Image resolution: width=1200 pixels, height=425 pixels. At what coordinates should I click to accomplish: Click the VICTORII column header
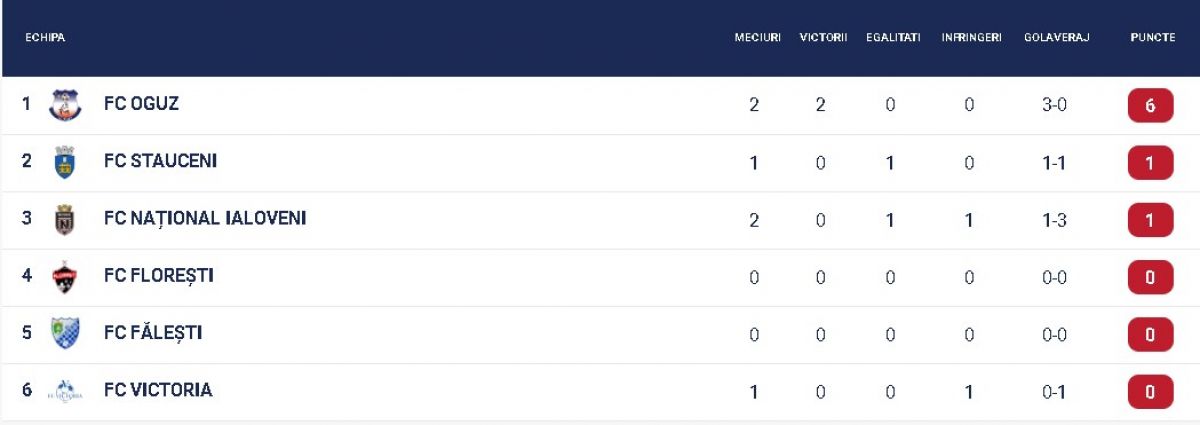[823, 37]
